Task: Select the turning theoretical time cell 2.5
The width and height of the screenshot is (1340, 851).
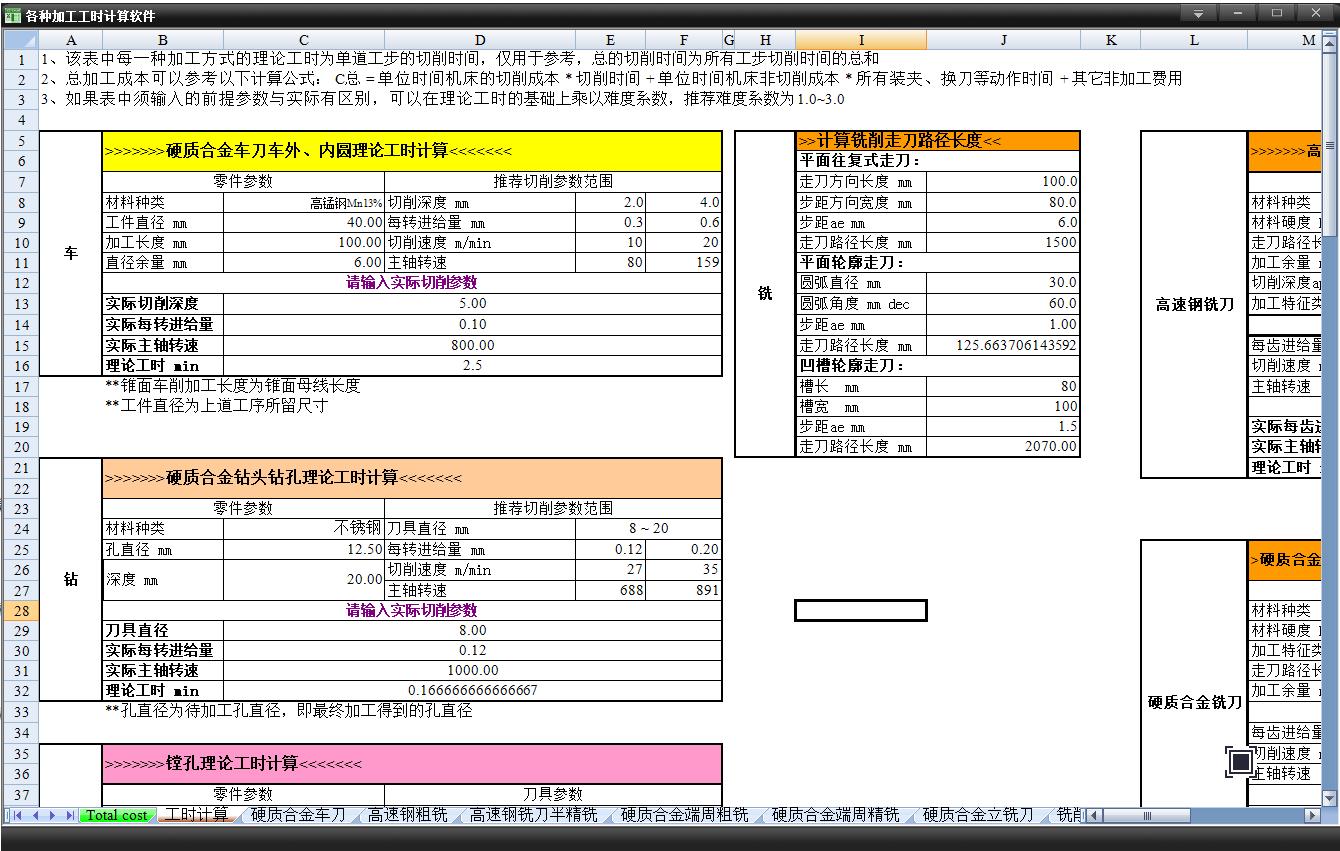Action: click(473, 366)
